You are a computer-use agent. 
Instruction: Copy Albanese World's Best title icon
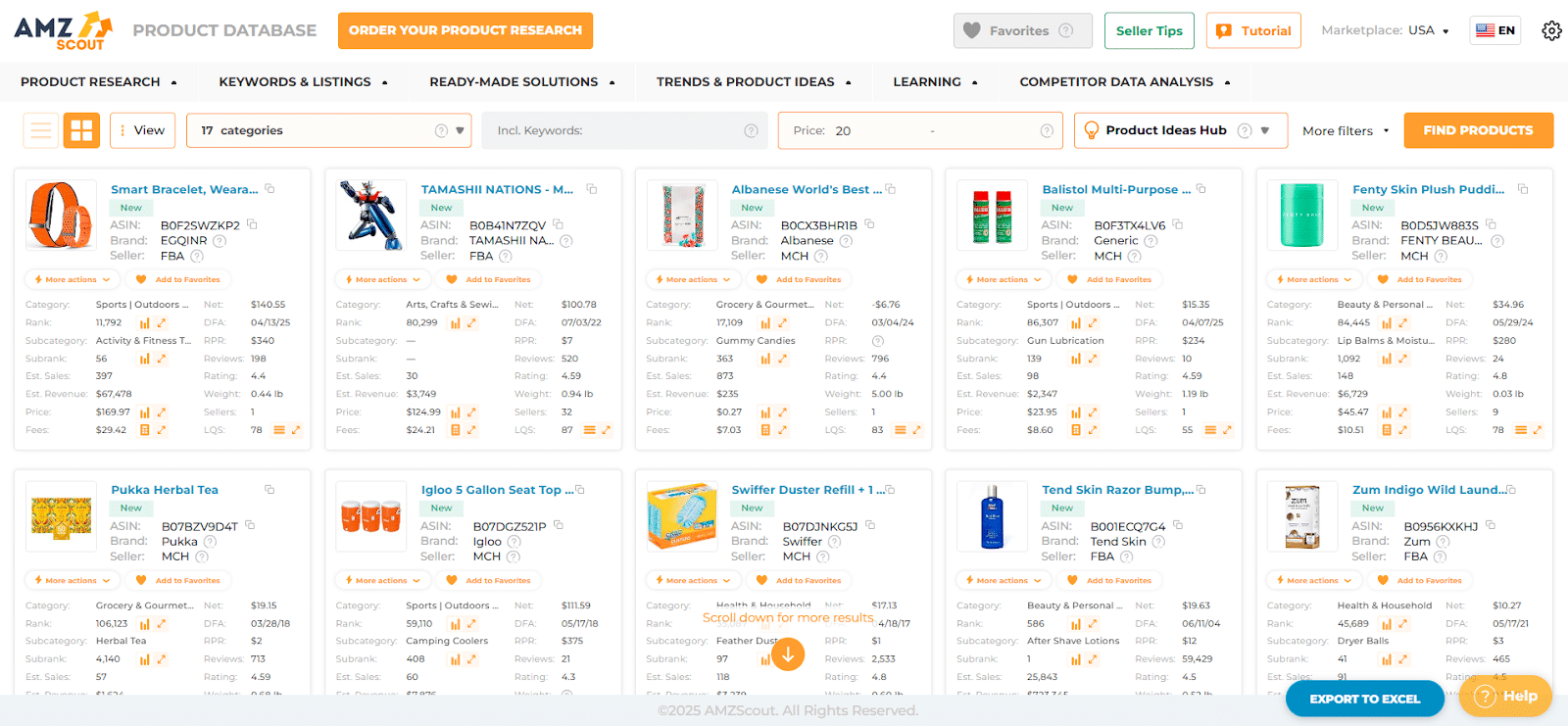point(891,189)
